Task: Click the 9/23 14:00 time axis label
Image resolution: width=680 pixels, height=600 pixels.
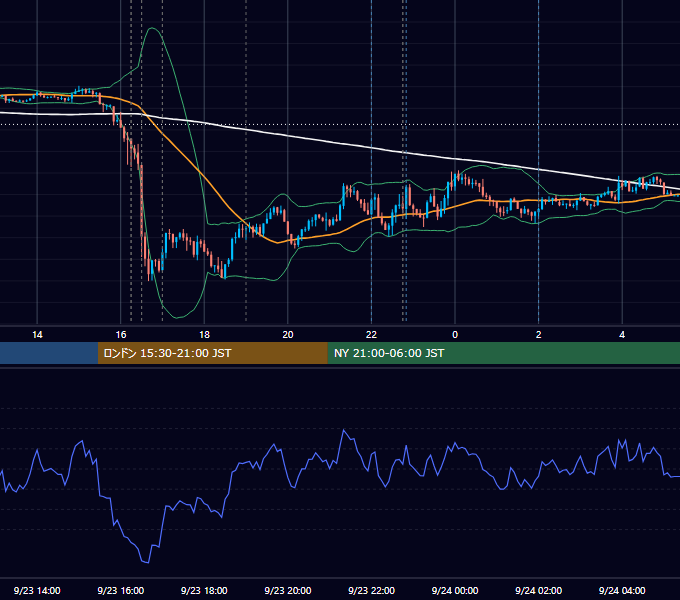Action: tap(37, 590)
